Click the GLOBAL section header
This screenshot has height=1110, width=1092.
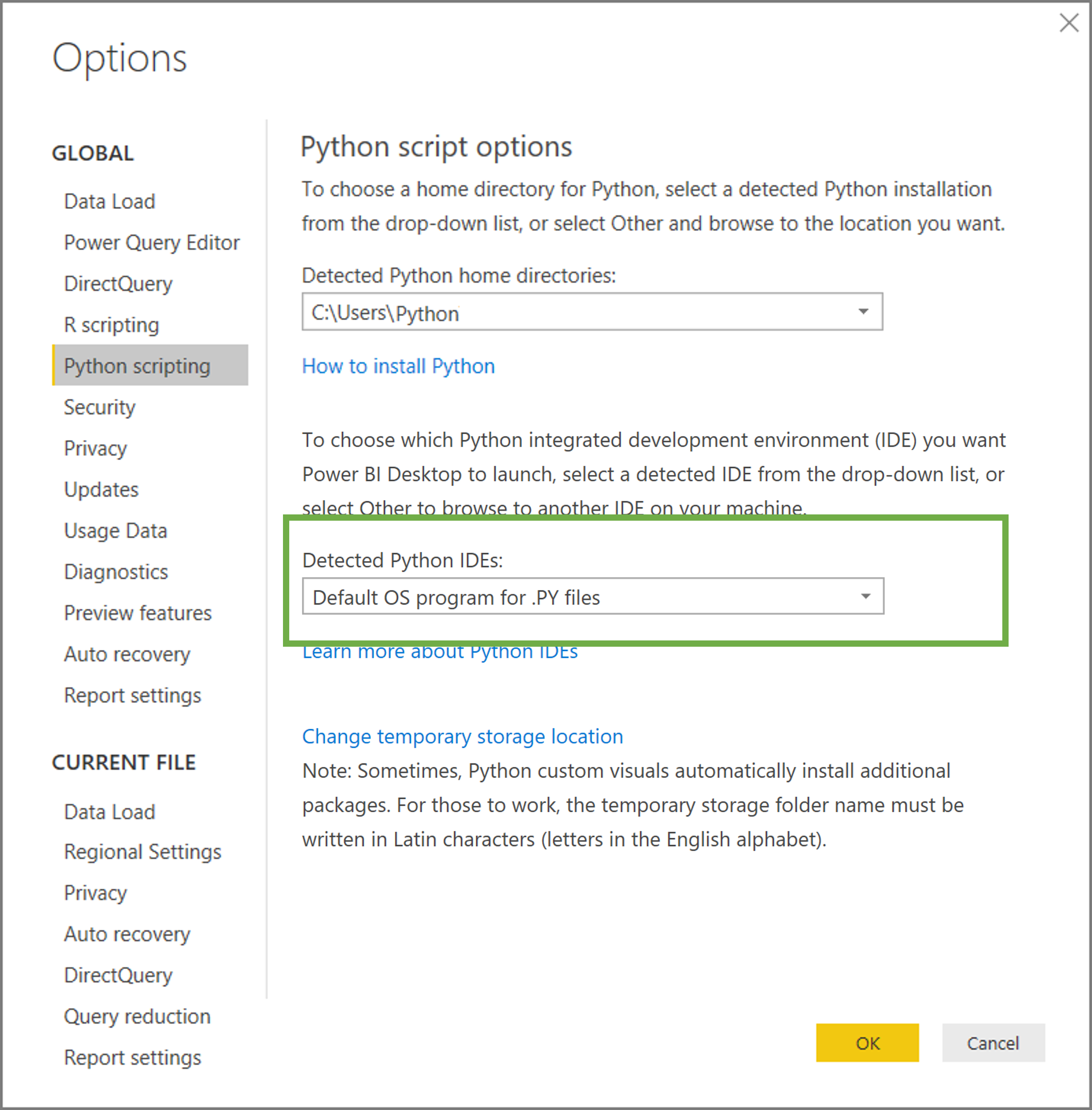click(93, 154)
